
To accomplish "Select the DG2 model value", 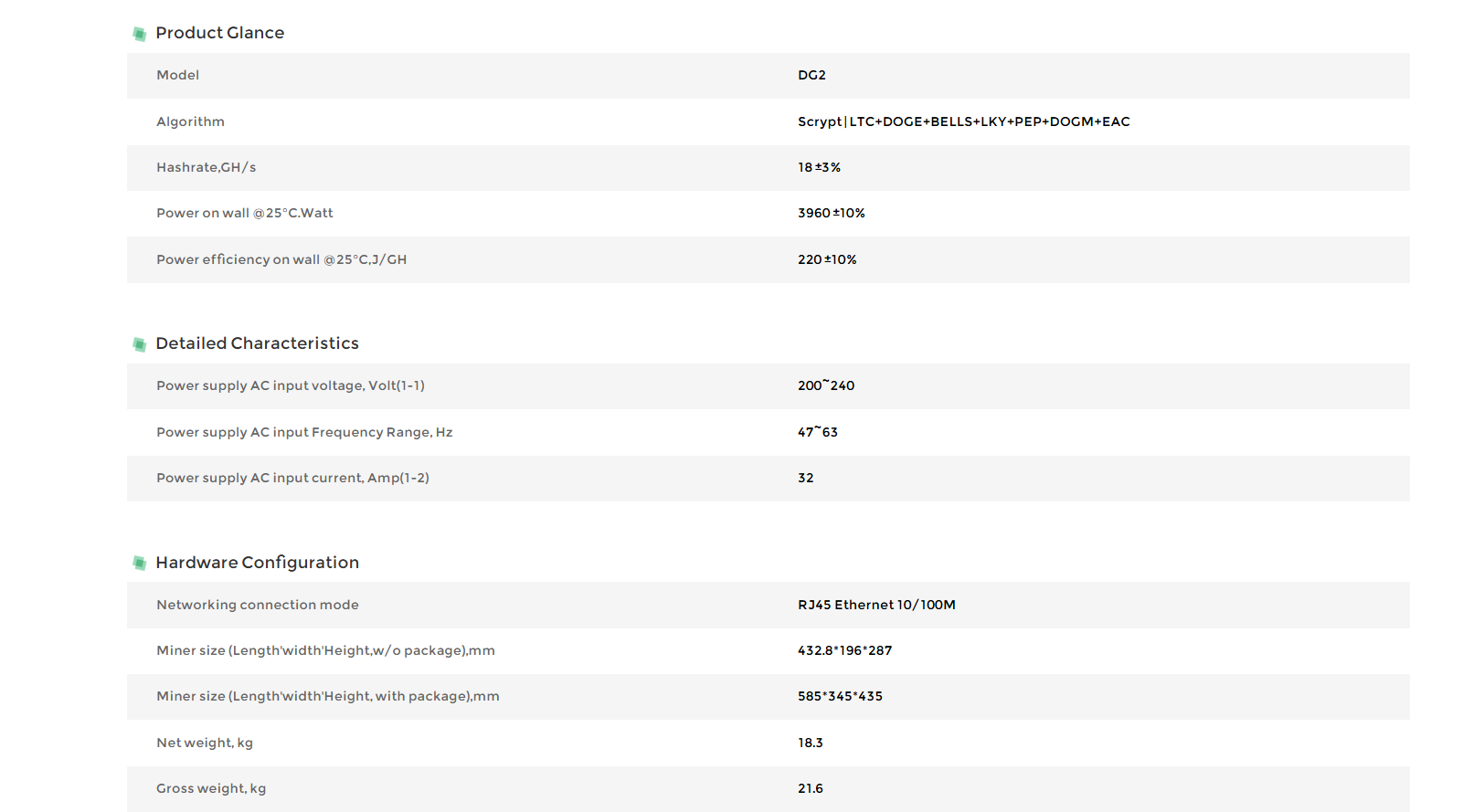I will [811, 76].
